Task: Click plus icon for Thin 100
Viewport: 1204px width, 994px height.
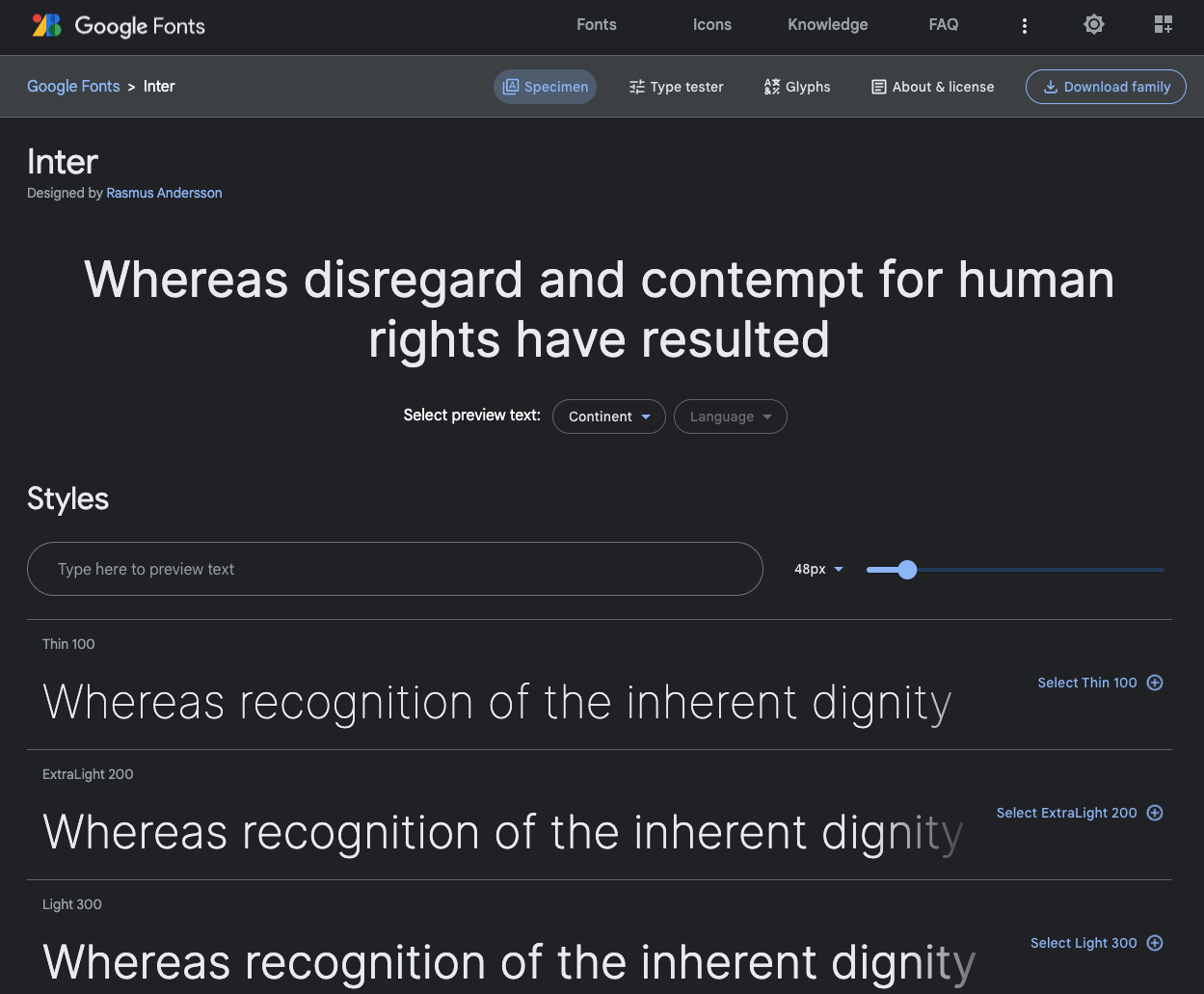Action: pos(1155,683)
